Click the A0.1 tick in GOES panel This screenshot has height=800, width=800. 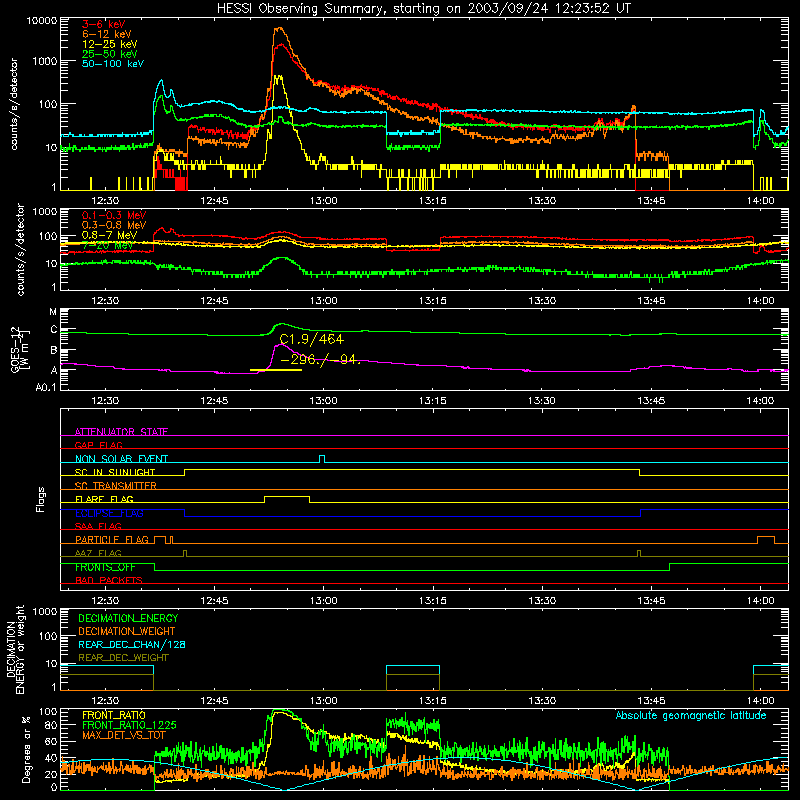click(45, 387)
